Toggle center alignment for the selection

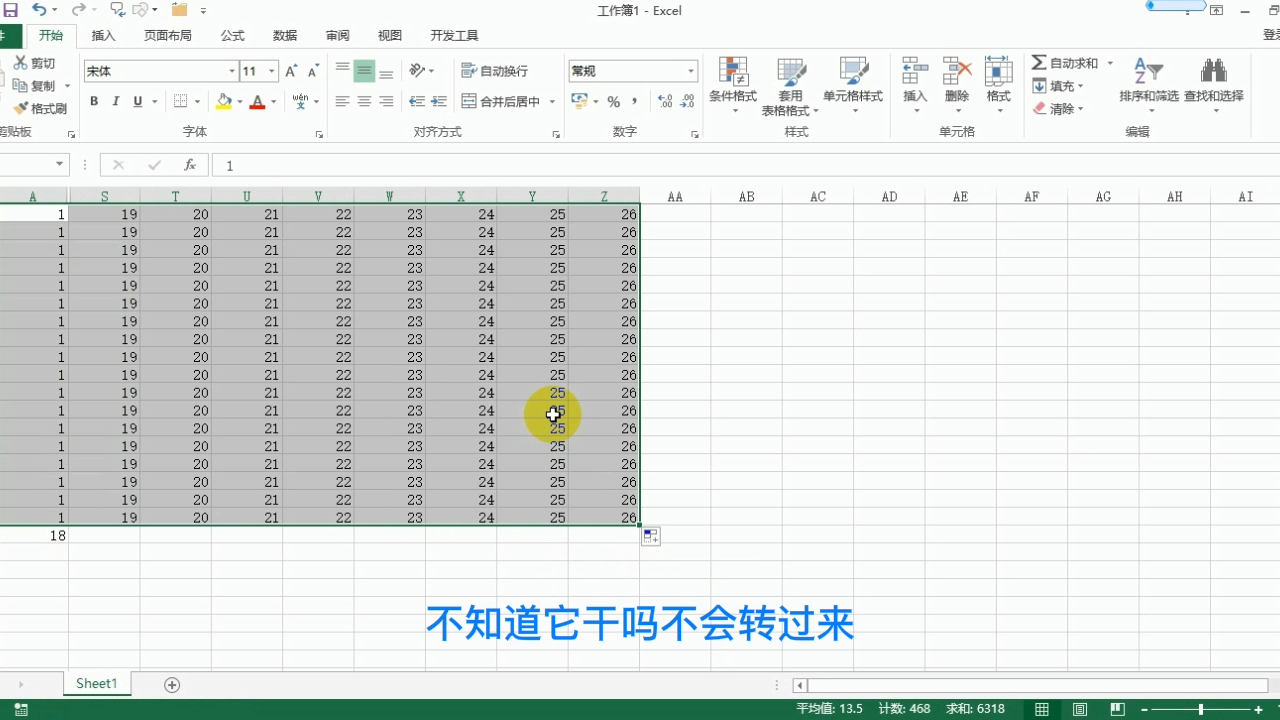click(x=363, y=101)
